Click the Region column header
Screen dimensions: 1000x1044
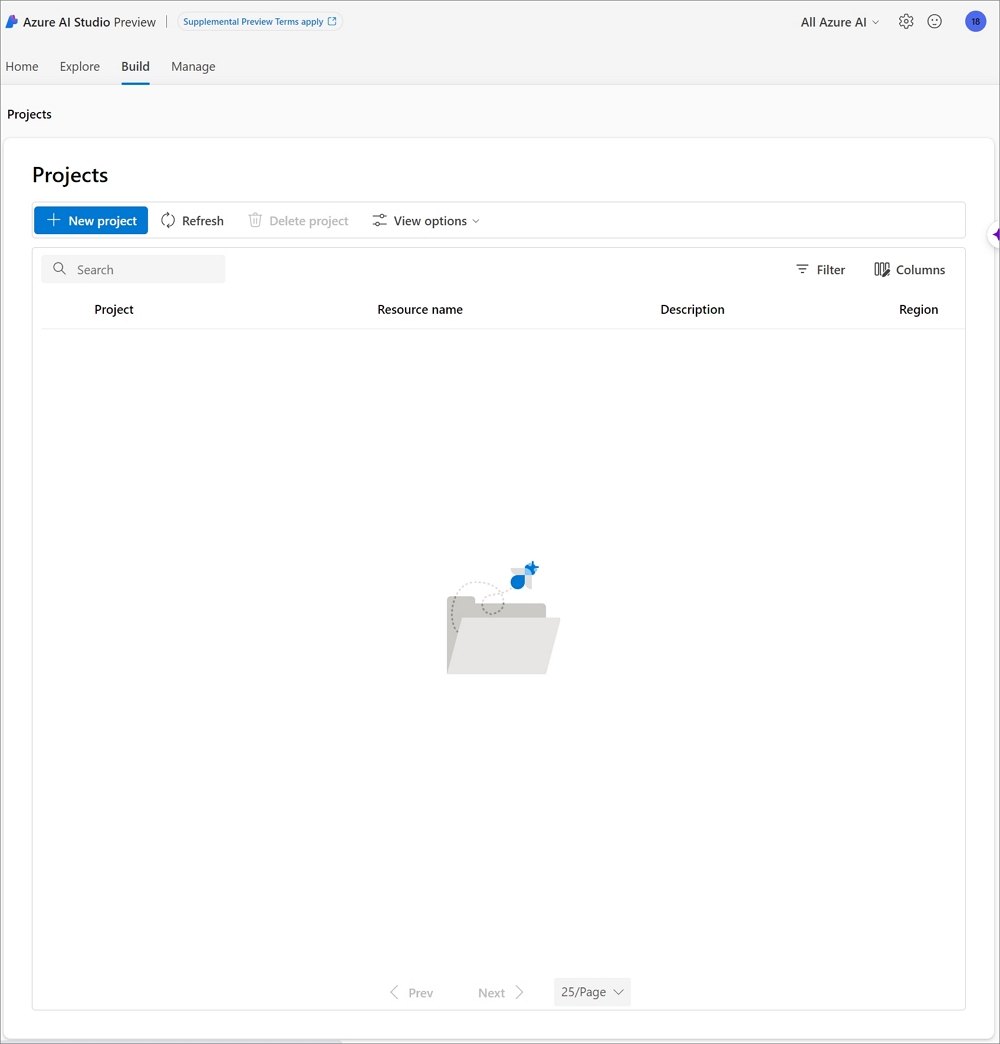[918, 310]
